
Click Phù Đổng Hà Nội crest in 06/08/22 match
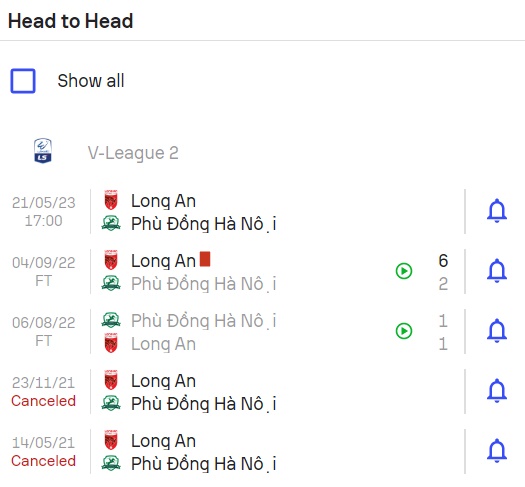[x=111, y=320]
